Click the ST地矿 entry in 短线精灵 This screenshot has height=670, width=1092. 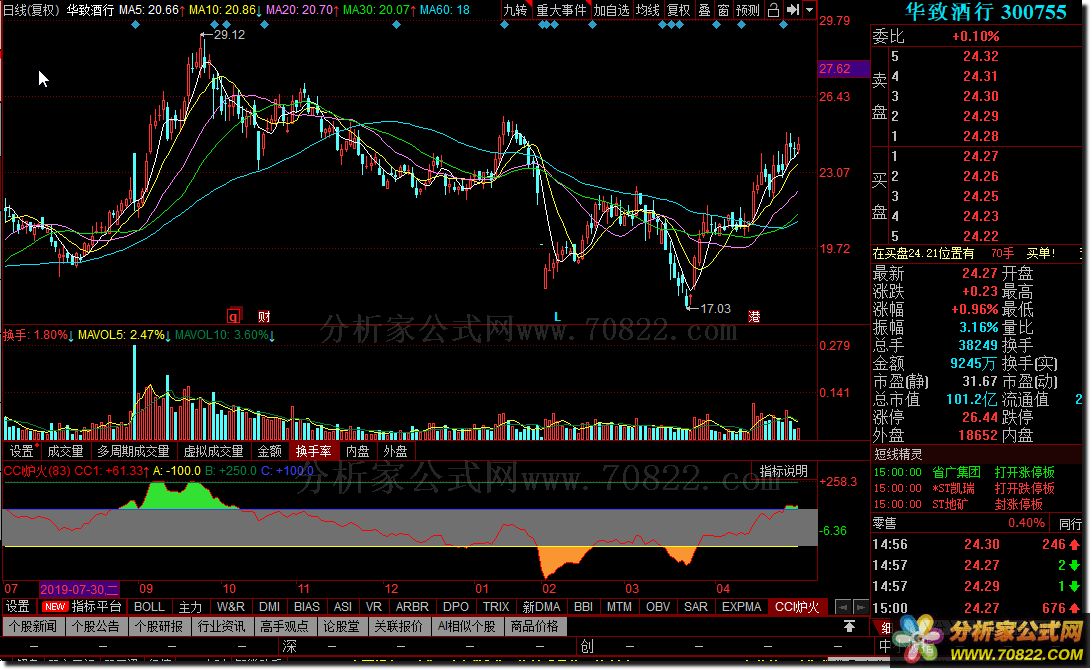coord(949,504)
